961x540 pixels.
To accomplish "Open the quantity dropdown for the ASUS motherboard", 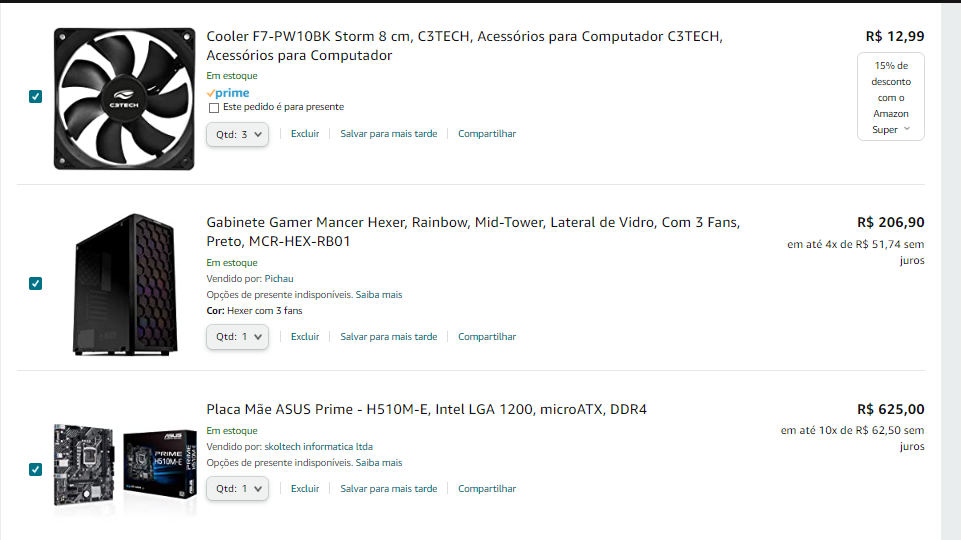I will coord(238,489).
